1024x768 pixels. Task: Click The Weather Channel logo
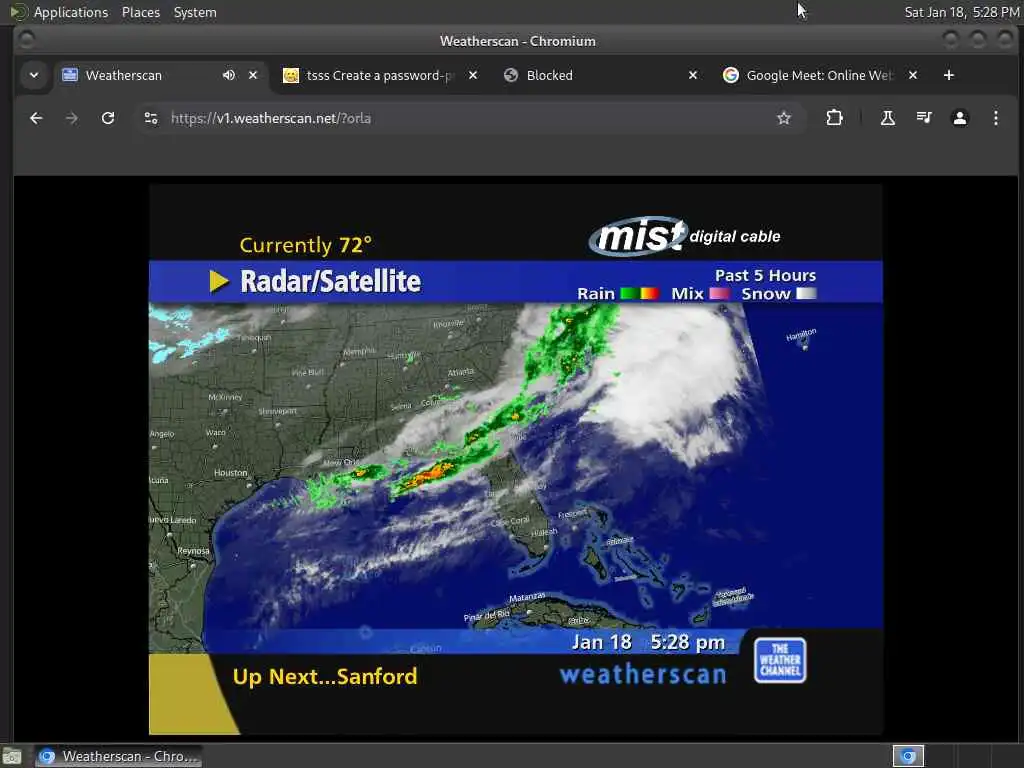(x=780, y=660)
